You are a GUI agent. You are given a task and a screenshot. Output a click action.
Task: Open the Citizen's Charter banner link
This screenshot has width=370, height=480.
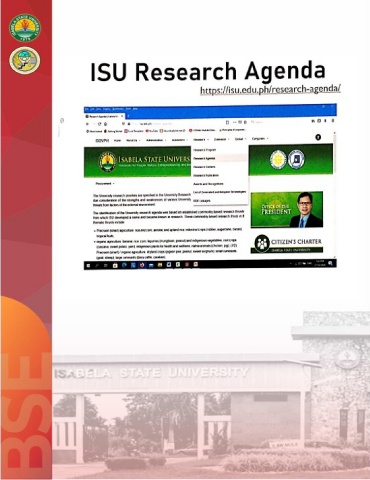click(x=287, y=244)
